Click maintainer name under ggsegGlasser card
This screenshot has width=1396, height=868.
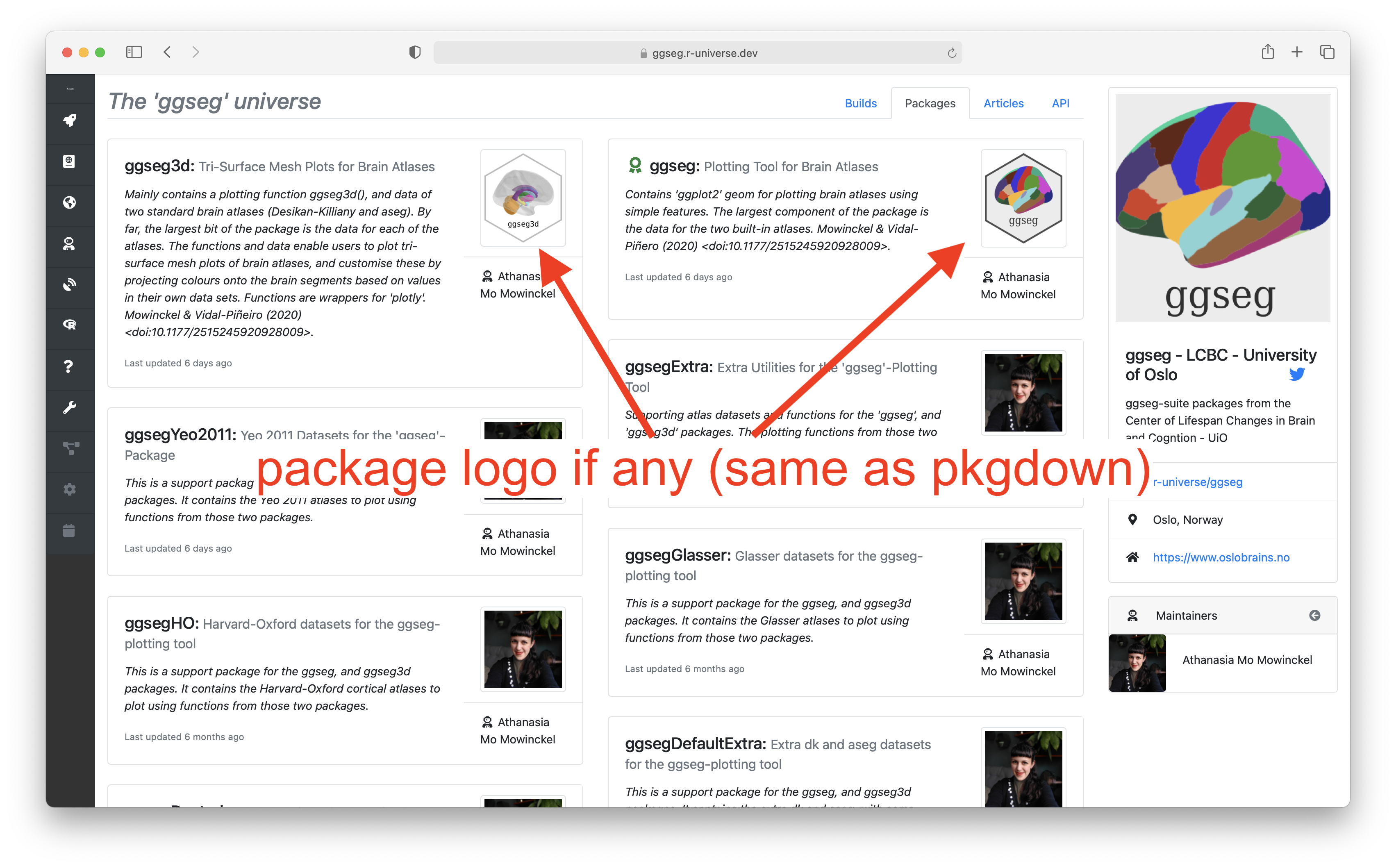click(1018, 663)
